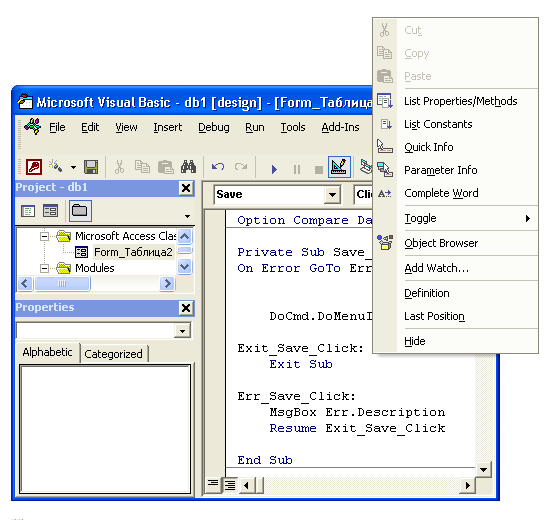This screenshot has height=520, width=546.
Task: Toggle the Design Mode icon
Action: [x=339, y=167]
